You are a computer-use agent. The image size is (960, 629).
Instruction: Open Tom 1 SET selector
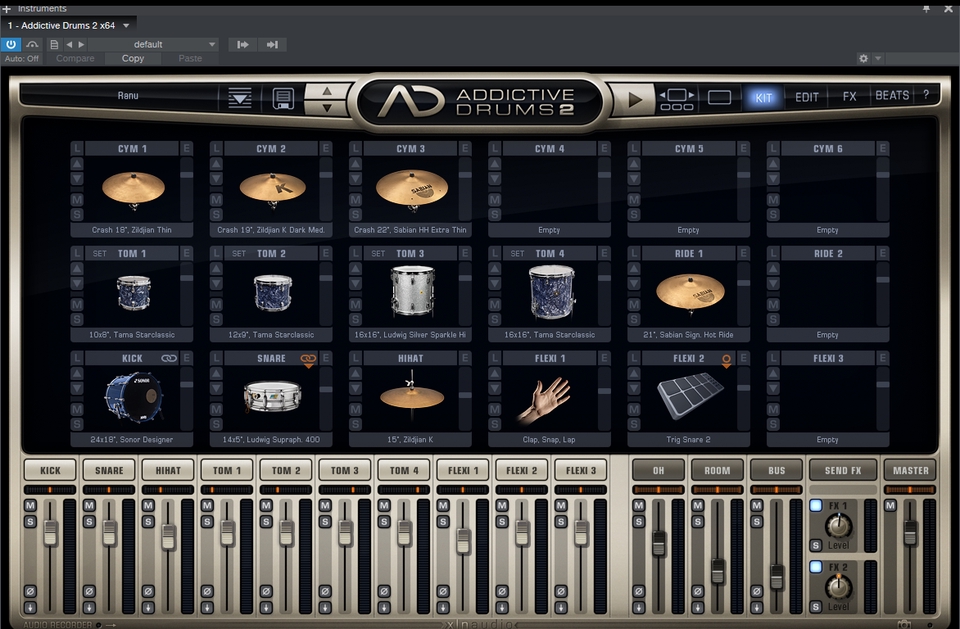pos(99,254)
